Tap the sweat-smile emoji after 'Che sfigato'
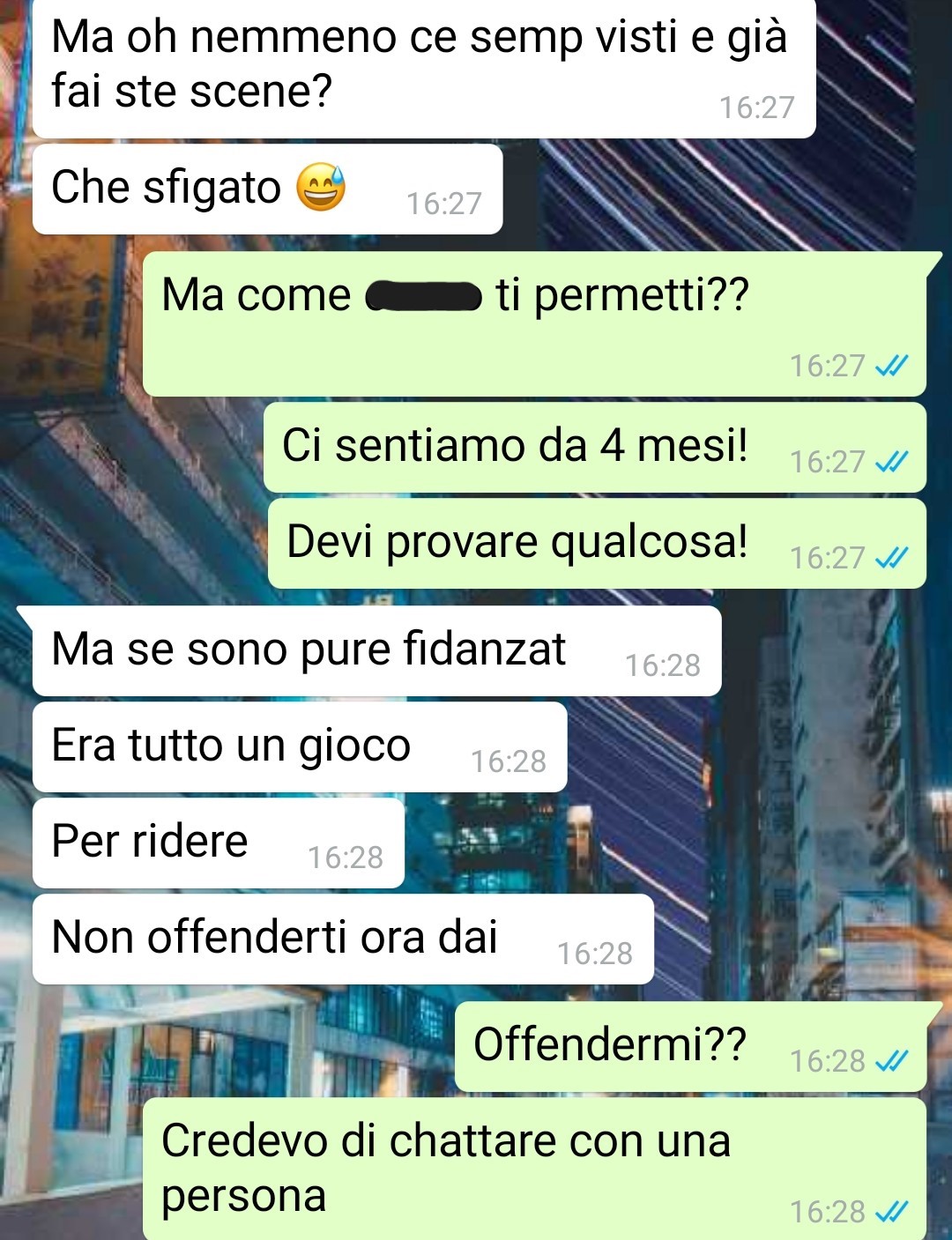 tap(320, 188)
